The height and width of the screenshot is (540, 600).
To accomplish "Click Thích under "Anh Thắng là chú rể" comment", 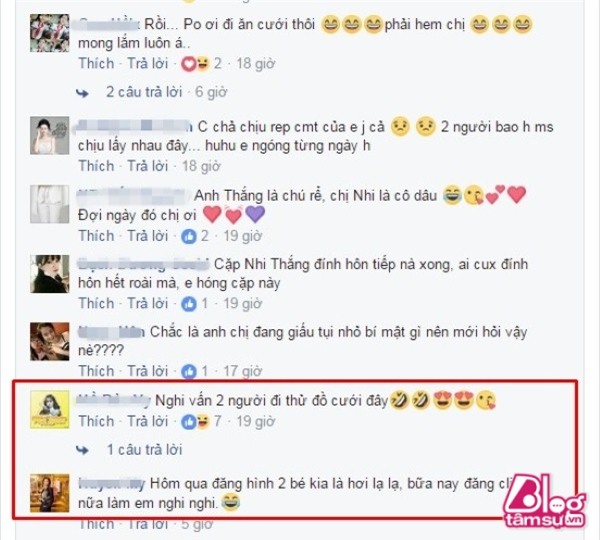I will (x=96, y=236).
